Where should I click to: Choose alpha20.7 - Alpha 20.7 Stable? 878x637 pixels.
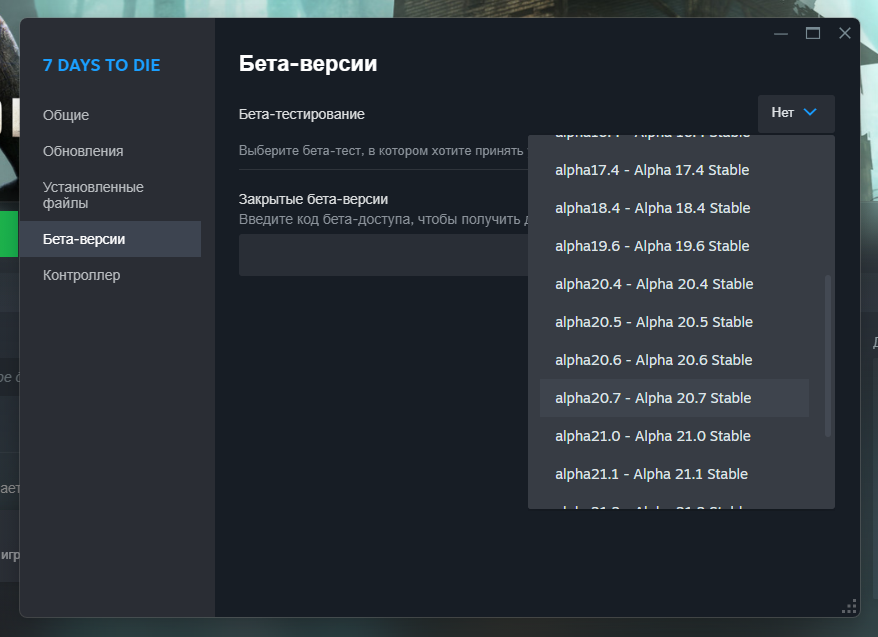(x=674, y=398)
